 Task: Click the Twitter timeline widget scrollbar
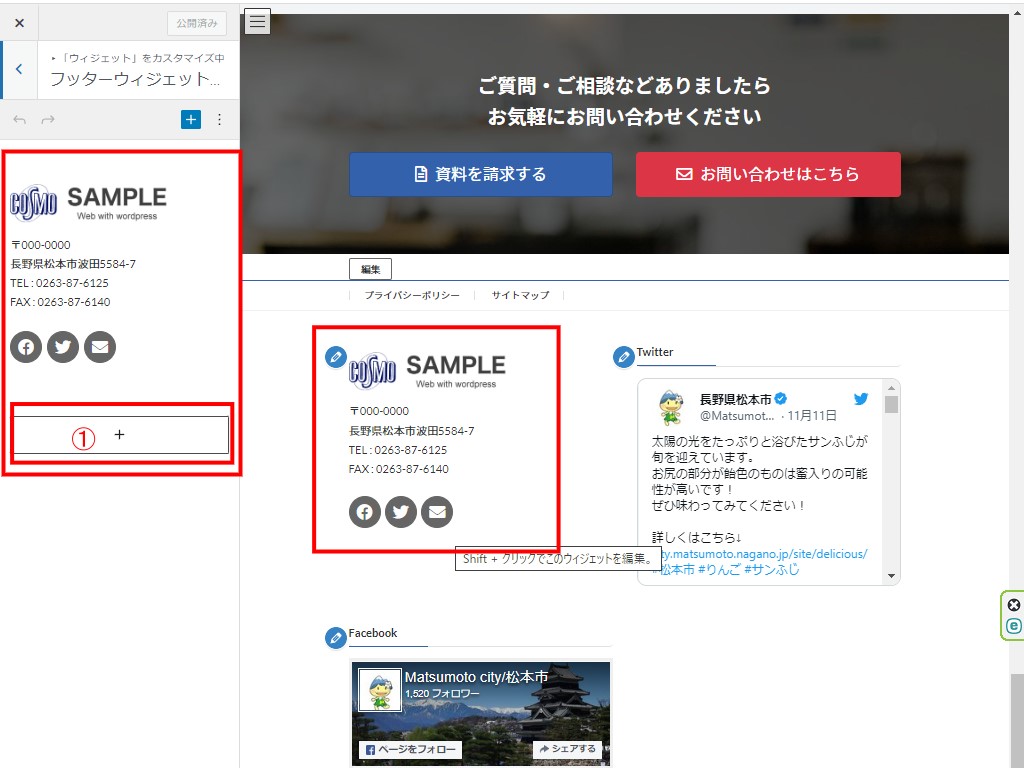[891, 480]
